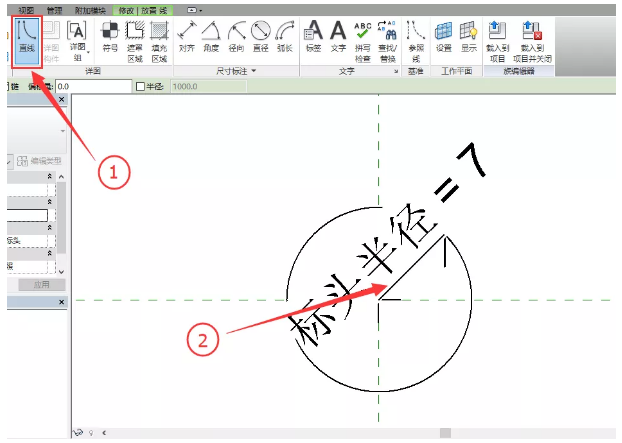Activate the 径向 radial dimension tool

(236, 37)
